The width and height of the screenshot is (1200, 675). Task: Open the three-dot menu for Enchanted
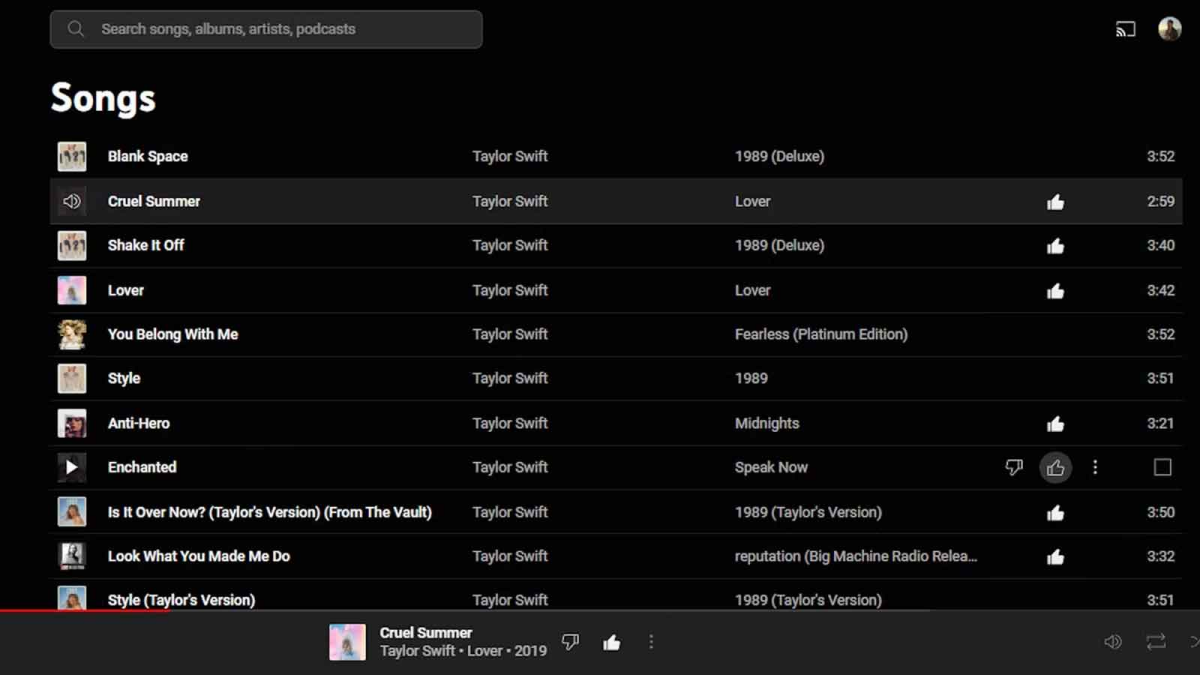1095,467
